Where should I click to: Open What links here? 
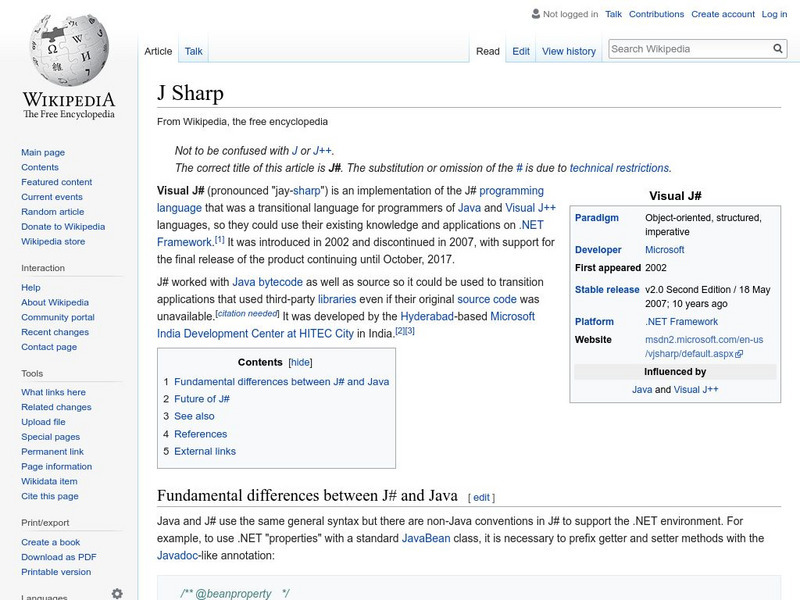point(54,392)
